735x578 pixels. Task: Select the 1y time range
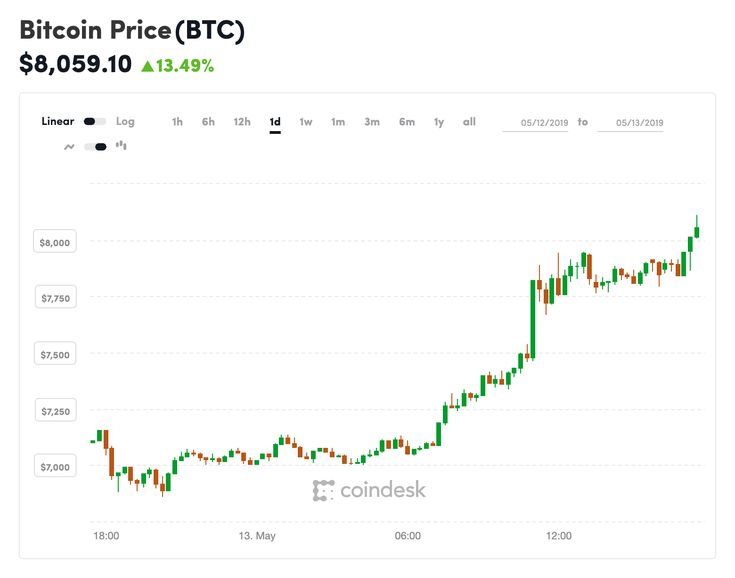[438, 122]
